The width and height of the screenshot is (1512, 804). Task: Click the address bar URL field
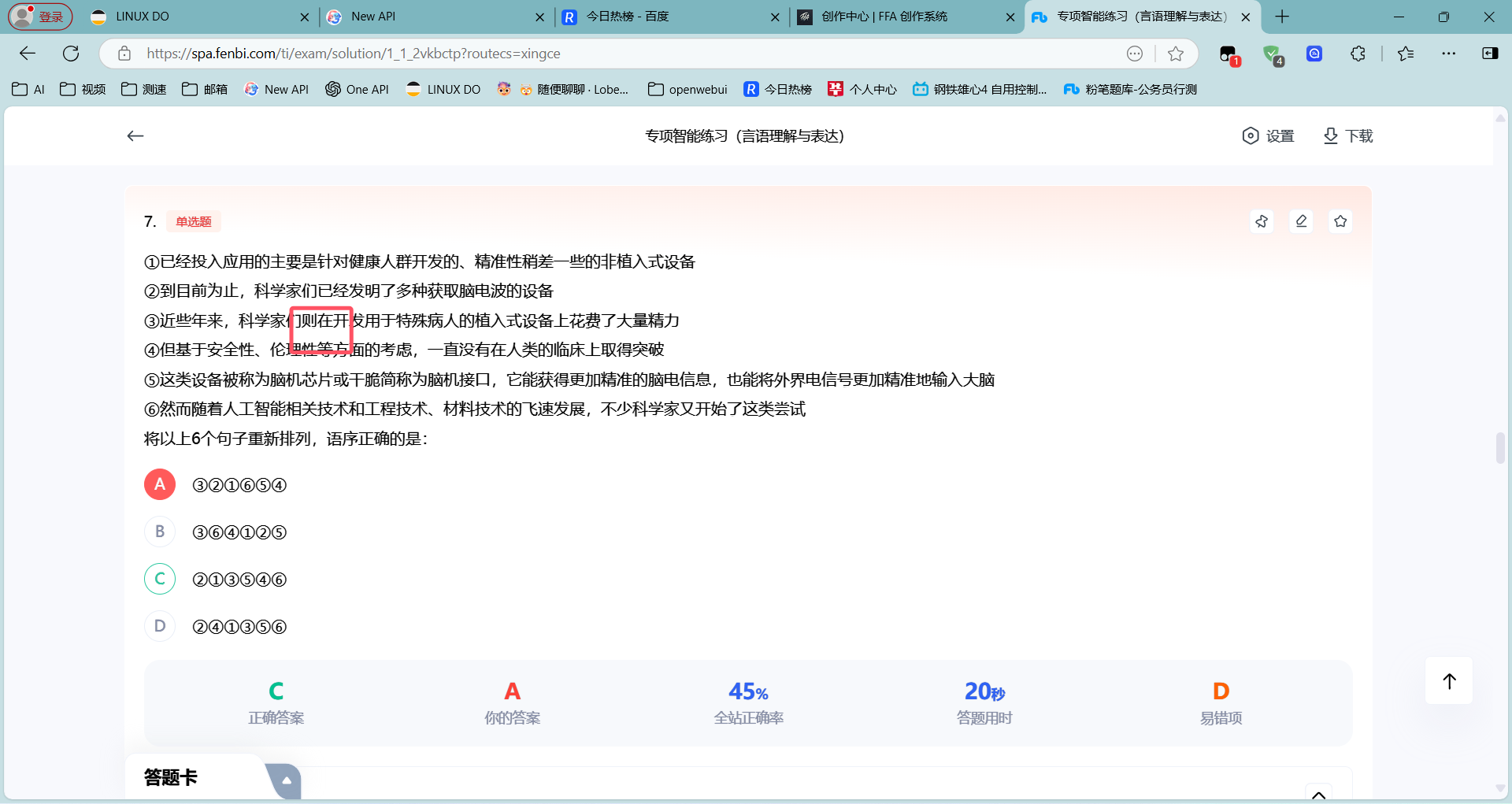tap(622, 54)
